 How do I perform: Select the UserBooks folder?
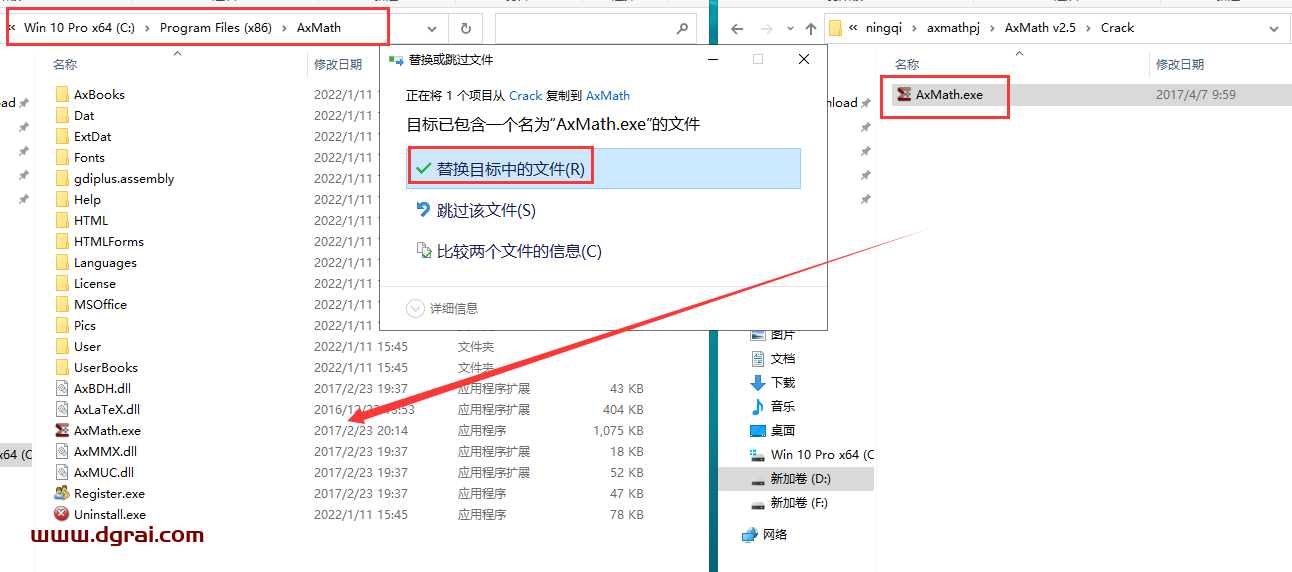click(106, 367)
